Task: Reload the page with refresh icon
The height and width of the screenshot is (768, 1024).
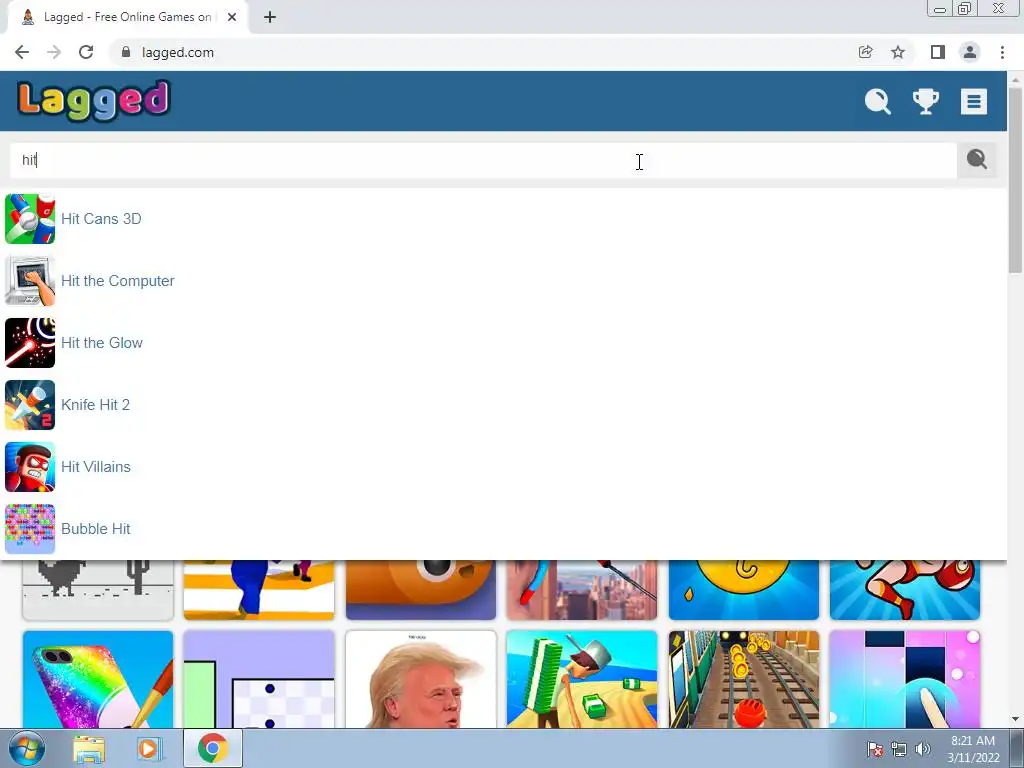Action: [86, 52]
